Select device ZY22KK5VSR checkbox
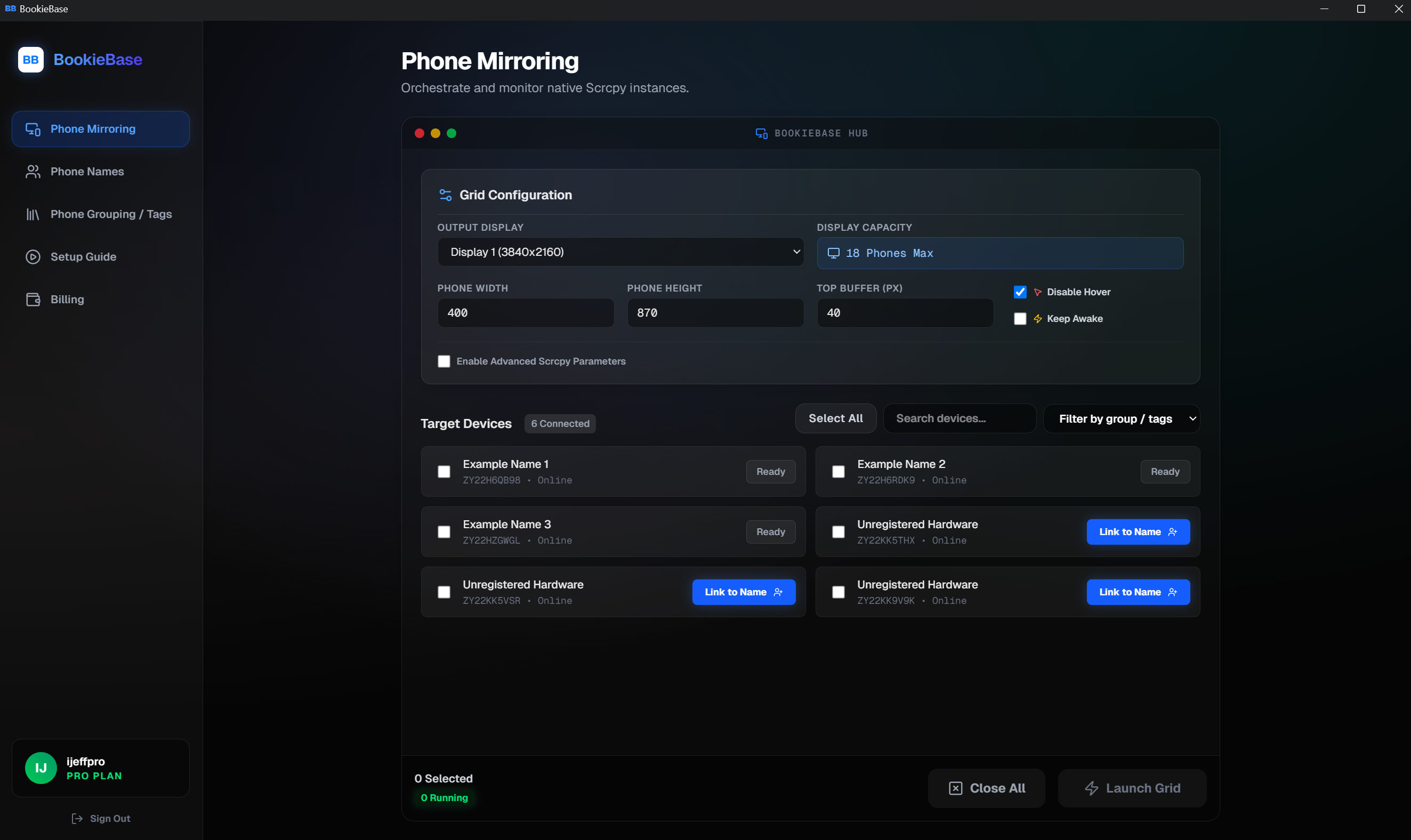 click(444, 592)
